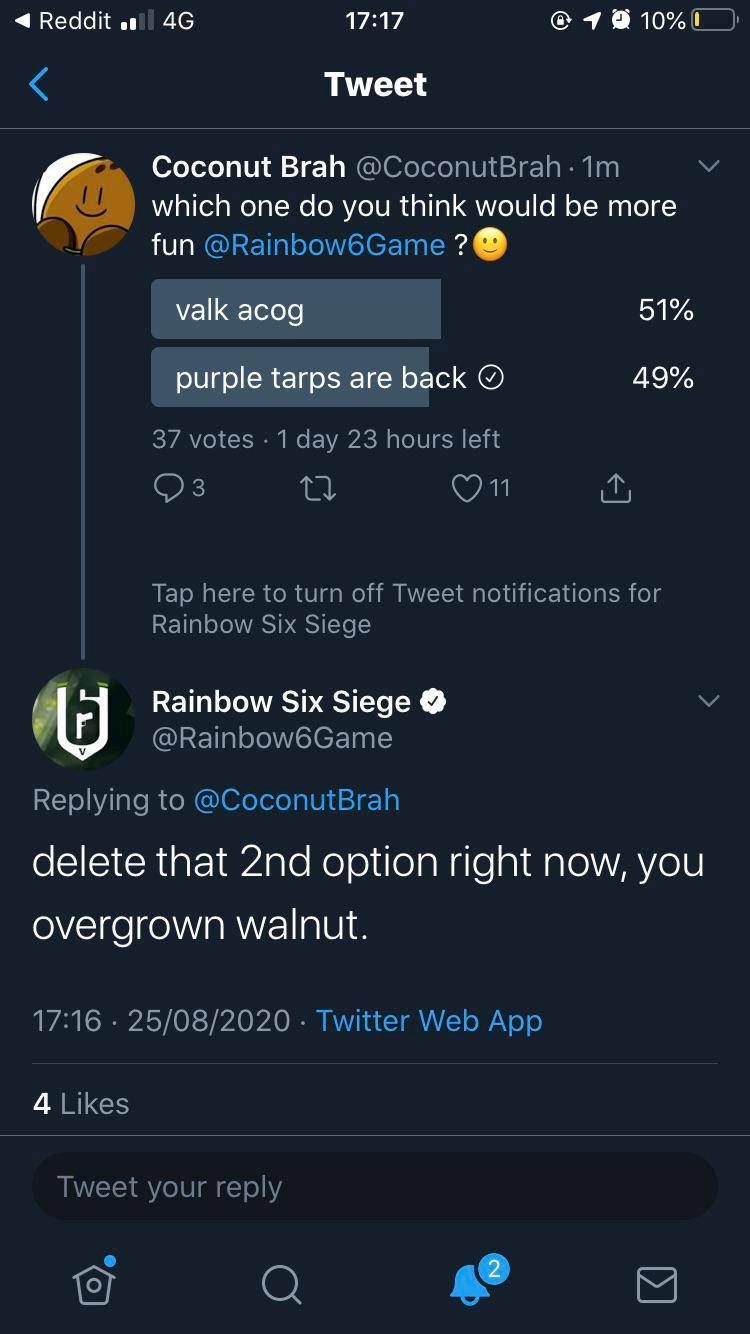
Task: Open notifications bell with badge
Action: (x=470, y=1283)
